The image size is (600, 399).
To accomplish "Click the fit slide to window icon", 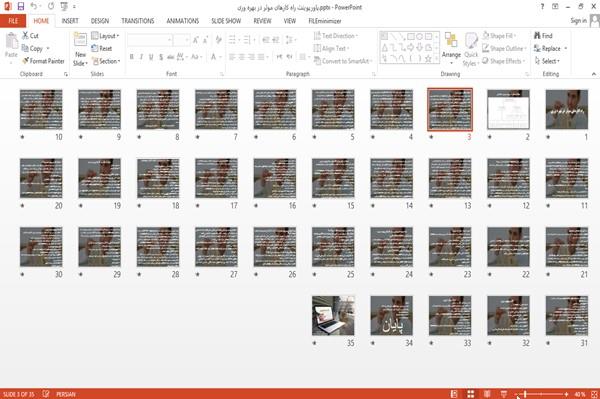I will pos(594,394).
